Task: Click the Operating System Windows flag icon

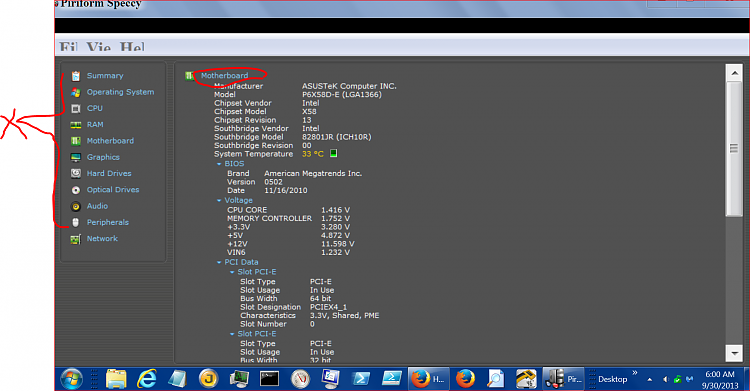Action: point(76,92)
